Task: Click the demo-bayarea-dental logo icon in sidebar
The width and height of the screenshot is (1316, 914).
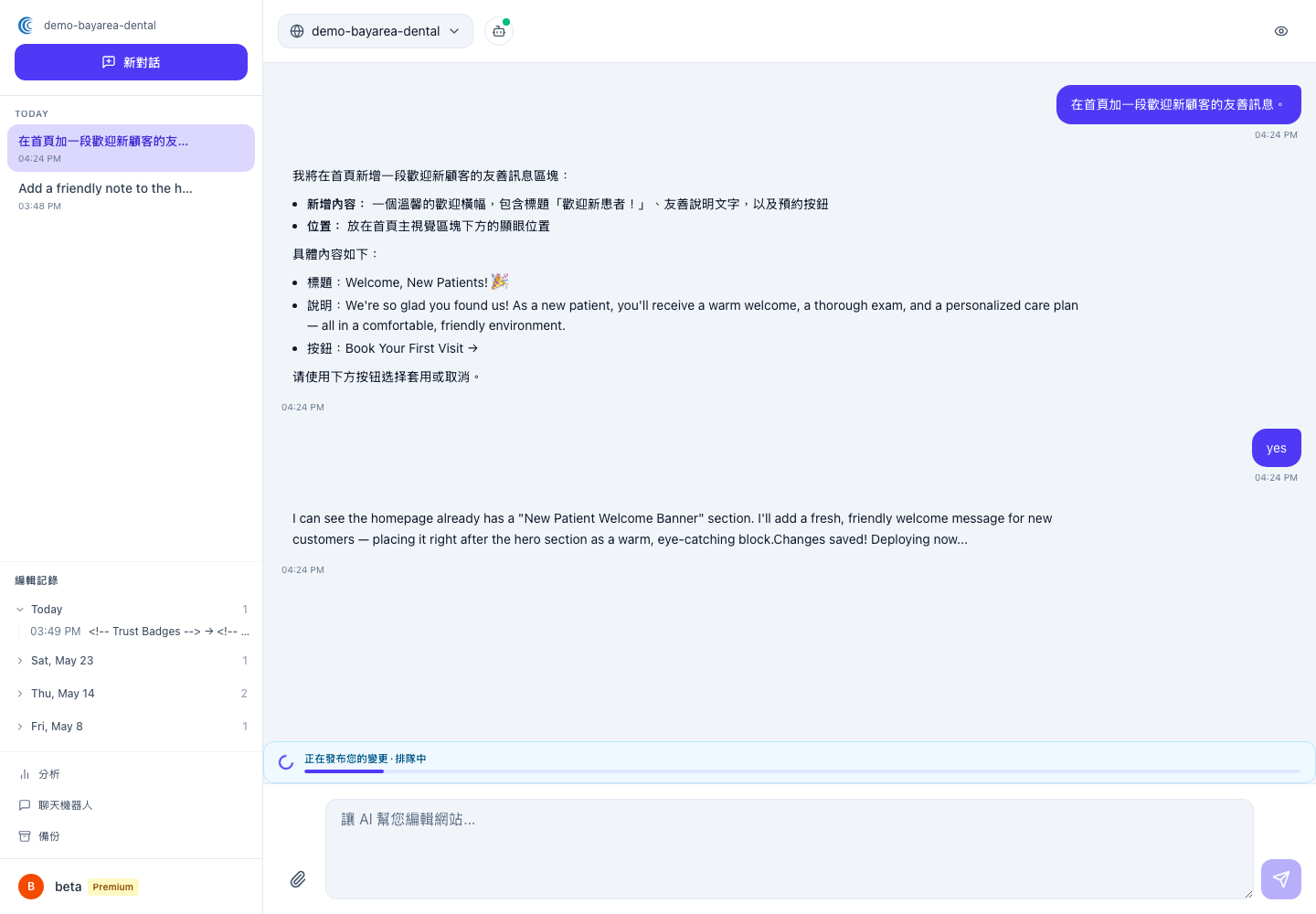Action: pyautogui.click(x=26, y=26)
